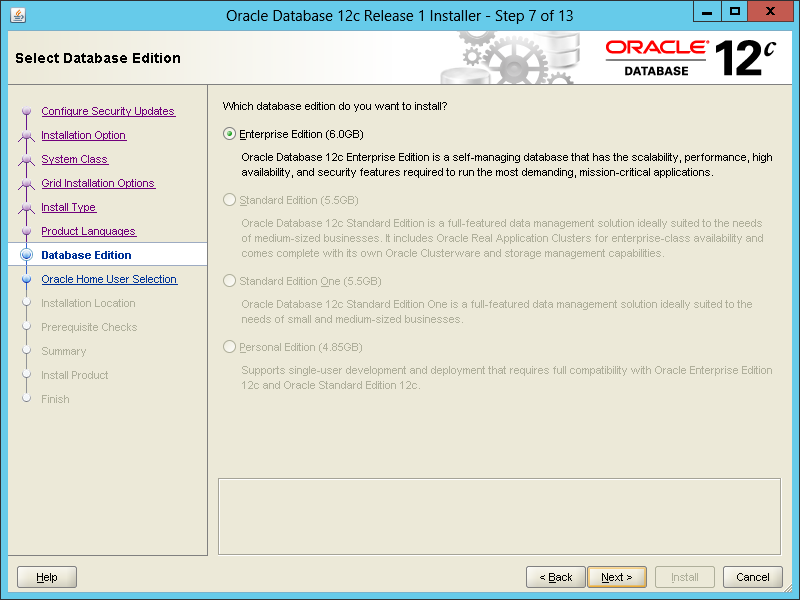This screenshot has height=600, width=800.
Task: Proceed with the Next button
Action: (x=617, y=577)
